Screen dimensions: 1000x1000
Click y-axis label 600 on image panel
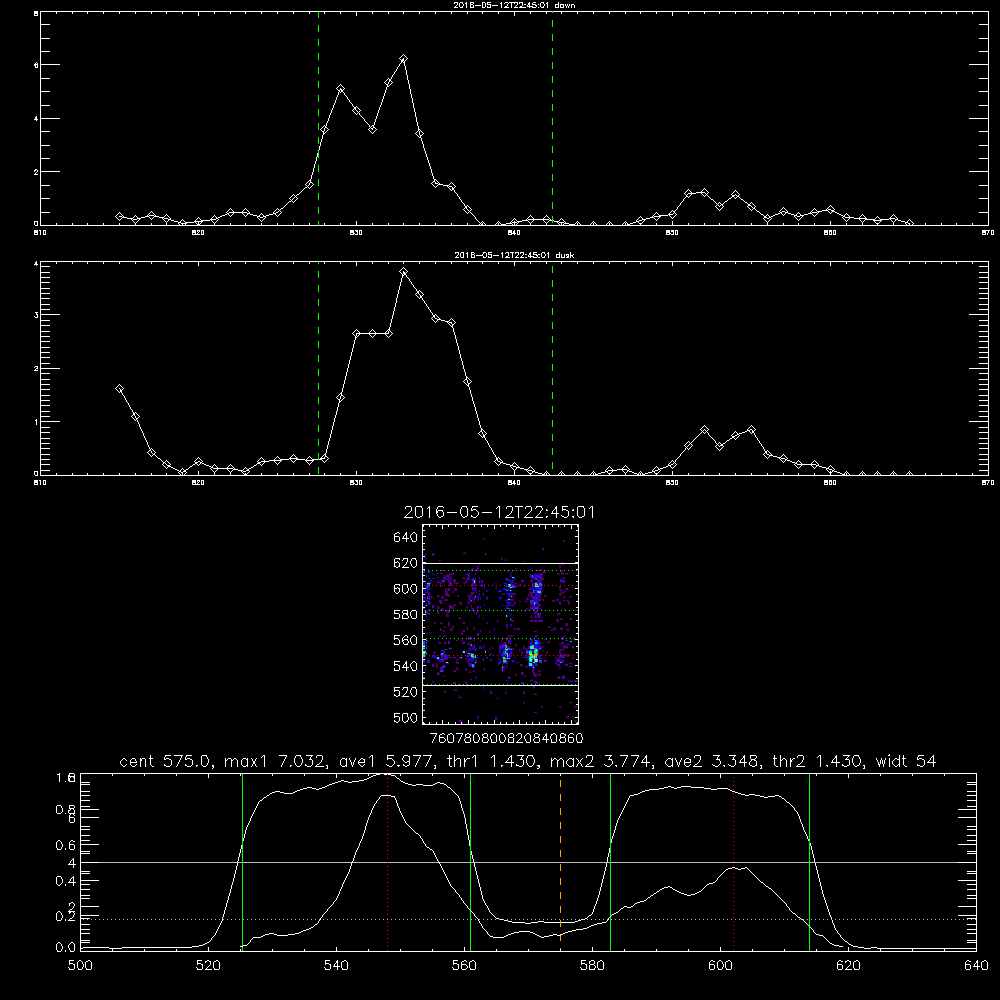405,589
